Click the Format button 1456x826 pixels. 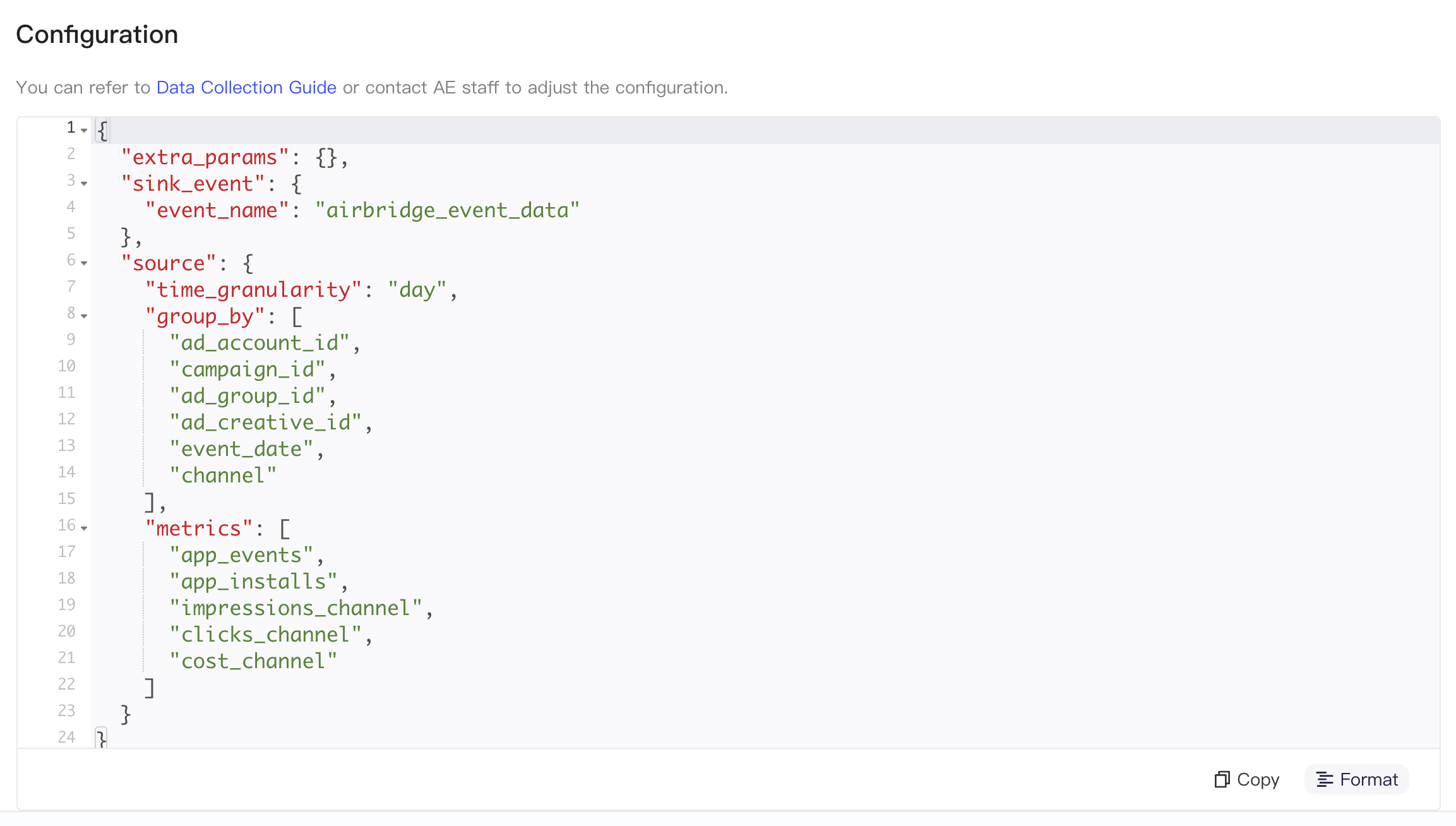point(1357,779)
